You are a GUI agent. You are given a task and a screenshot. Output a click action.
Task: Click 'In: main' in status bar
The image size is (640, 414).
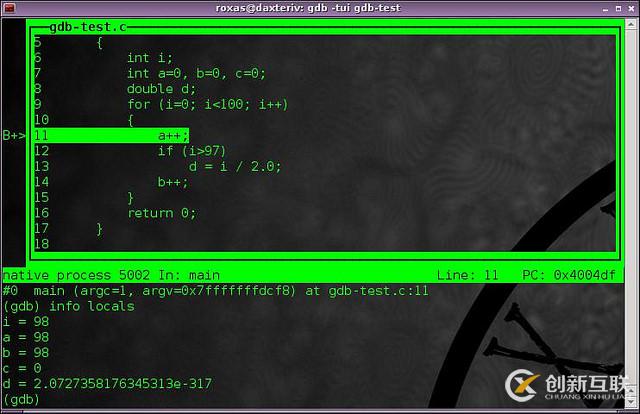[189, 275]
